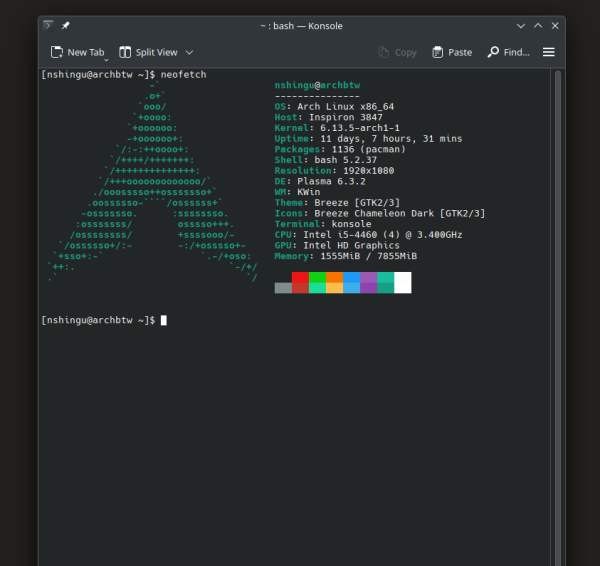The width and height of the screenshot is (600, 566).
Task: Maximize the Konsole window
Action: point(538,25)
